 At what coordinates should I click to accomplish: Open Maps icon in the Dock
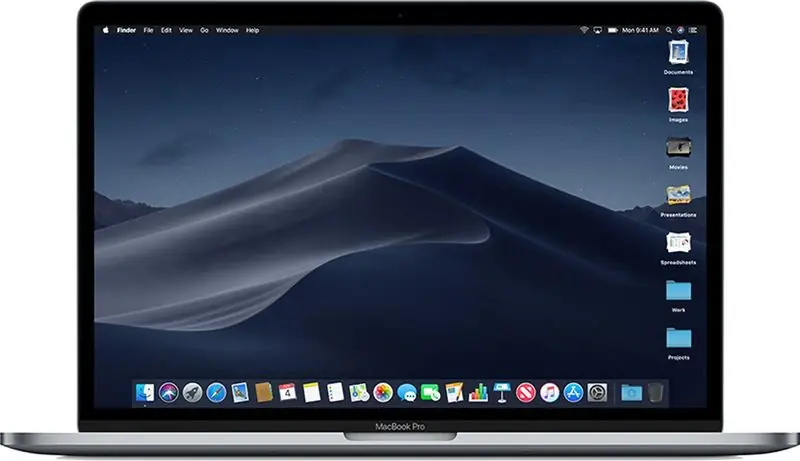[359, 393]
